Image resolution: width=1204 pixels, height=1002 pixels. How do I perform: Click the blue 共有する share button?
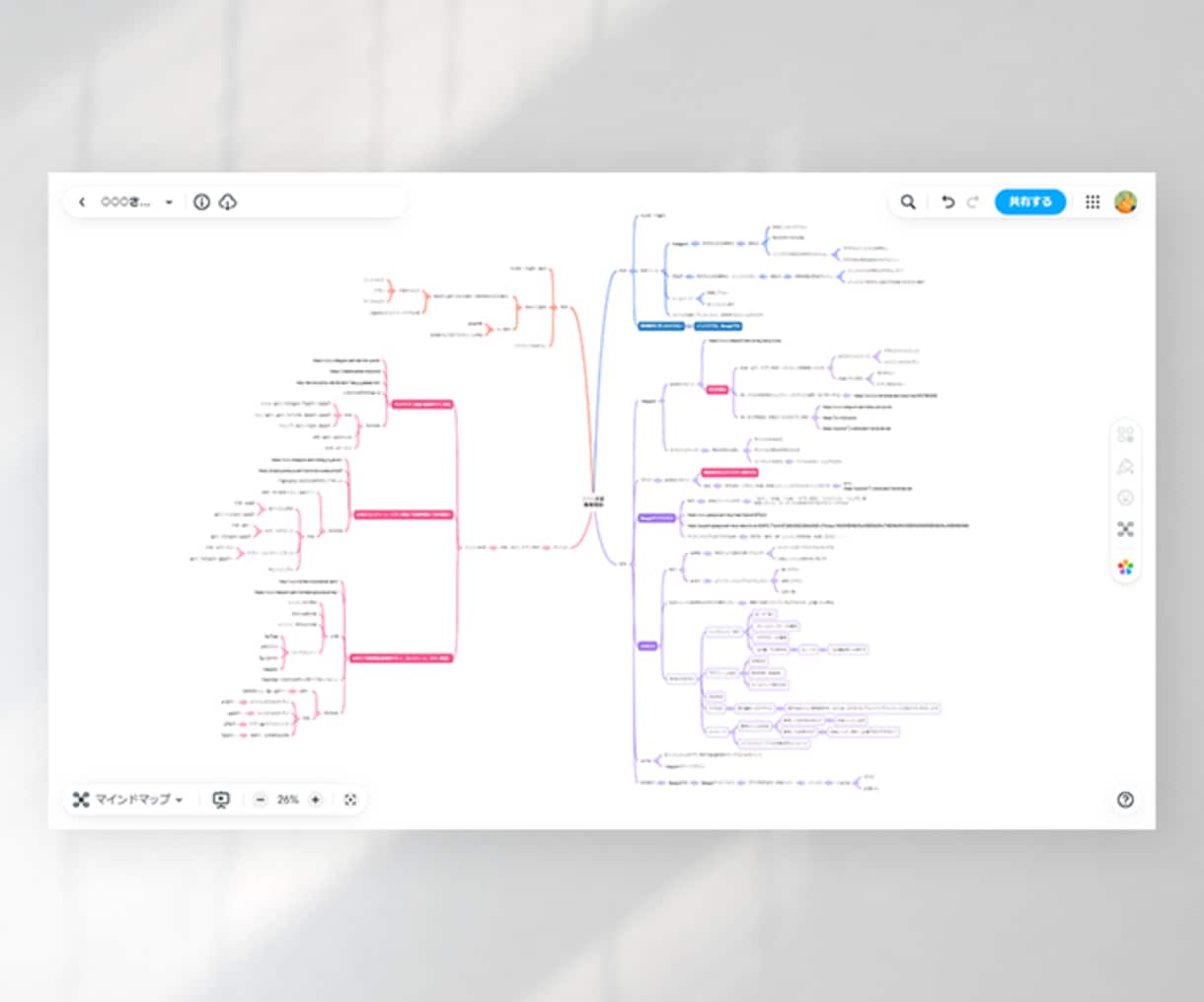tap(1030, 201)
